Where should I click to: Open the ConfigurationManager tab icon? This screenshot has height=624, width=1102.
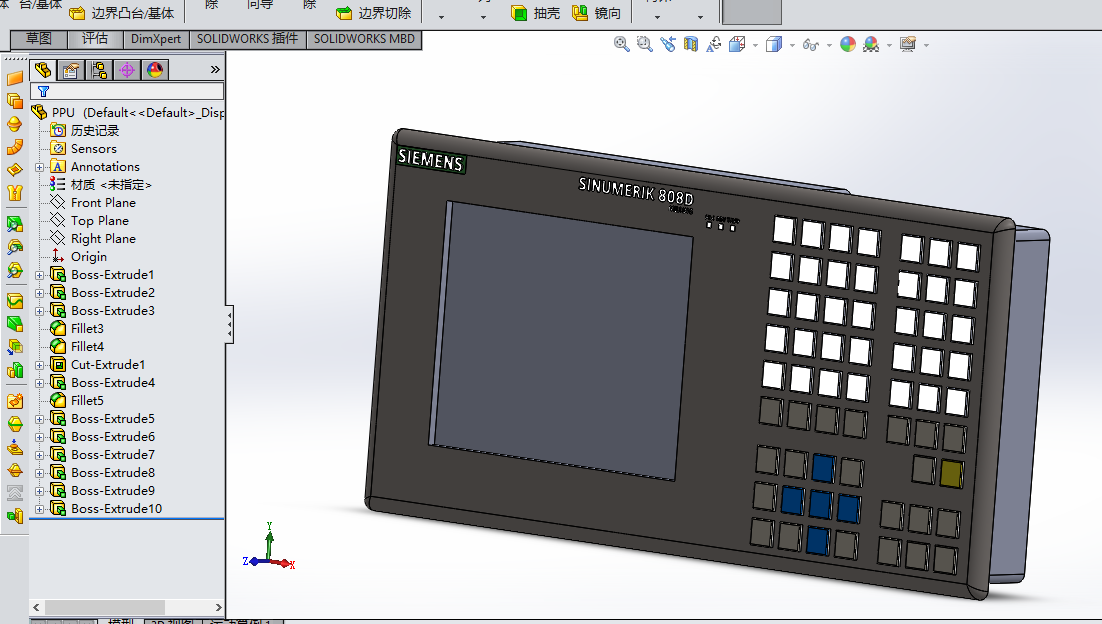click(98, 70)
